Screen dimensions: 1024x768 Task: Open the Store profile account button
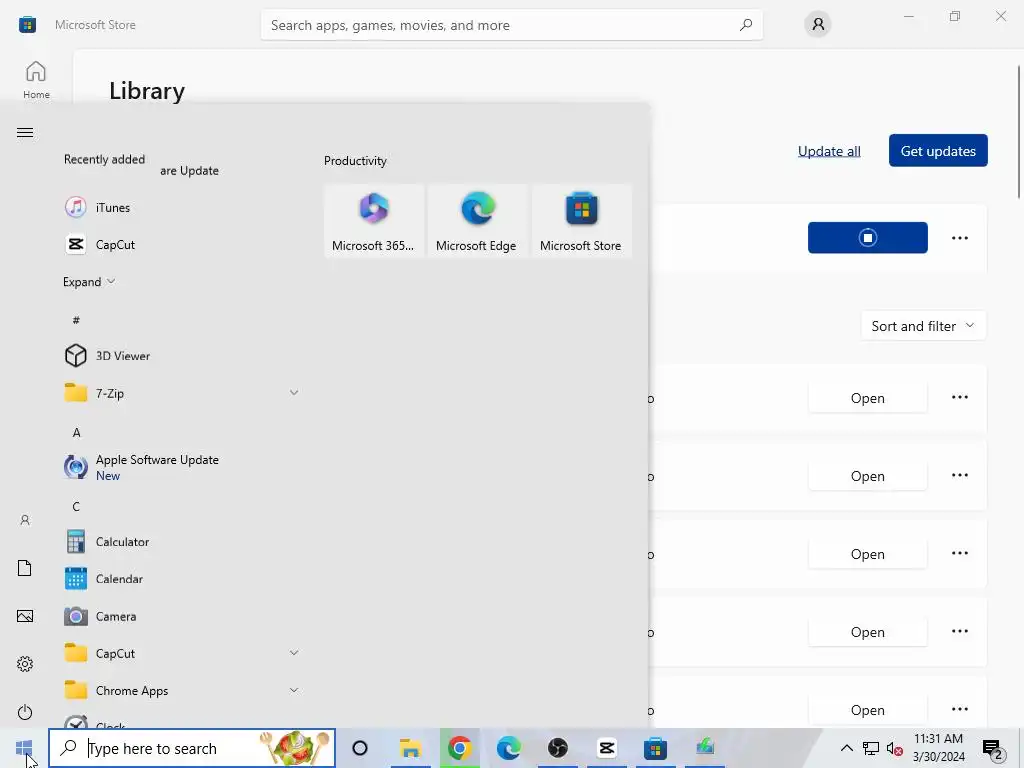pos(818,25)
